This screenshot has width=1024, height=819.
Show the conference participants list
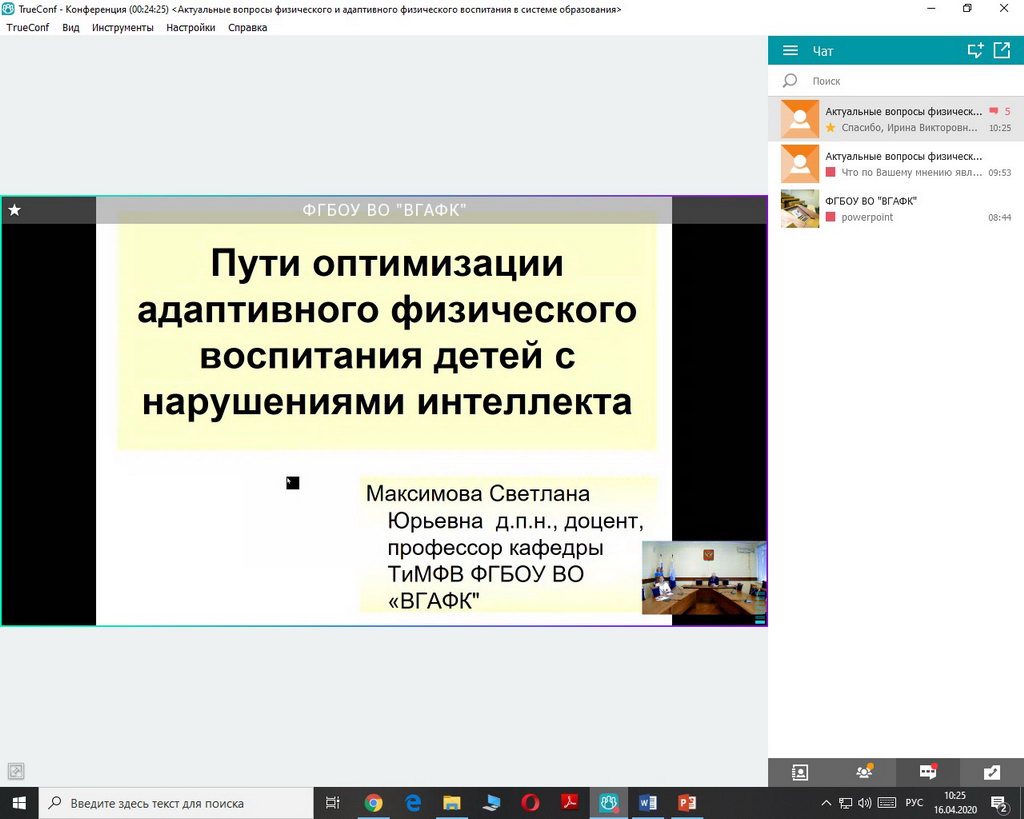[864, 772]
